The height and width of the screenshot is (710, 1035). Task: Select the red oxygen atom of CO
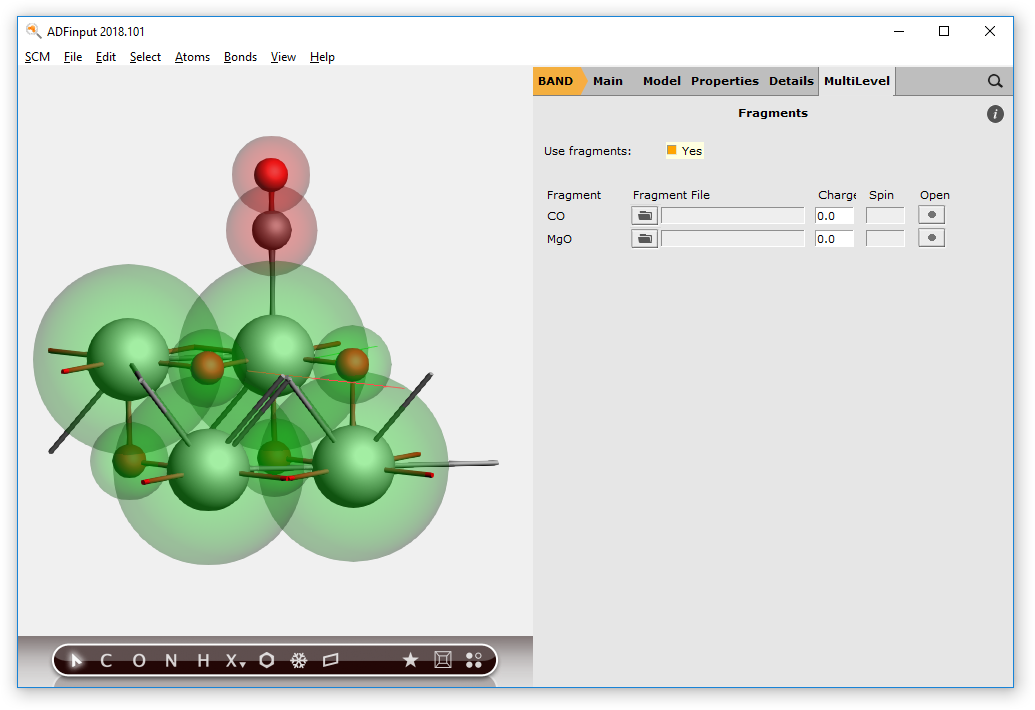tap(271, 174)
